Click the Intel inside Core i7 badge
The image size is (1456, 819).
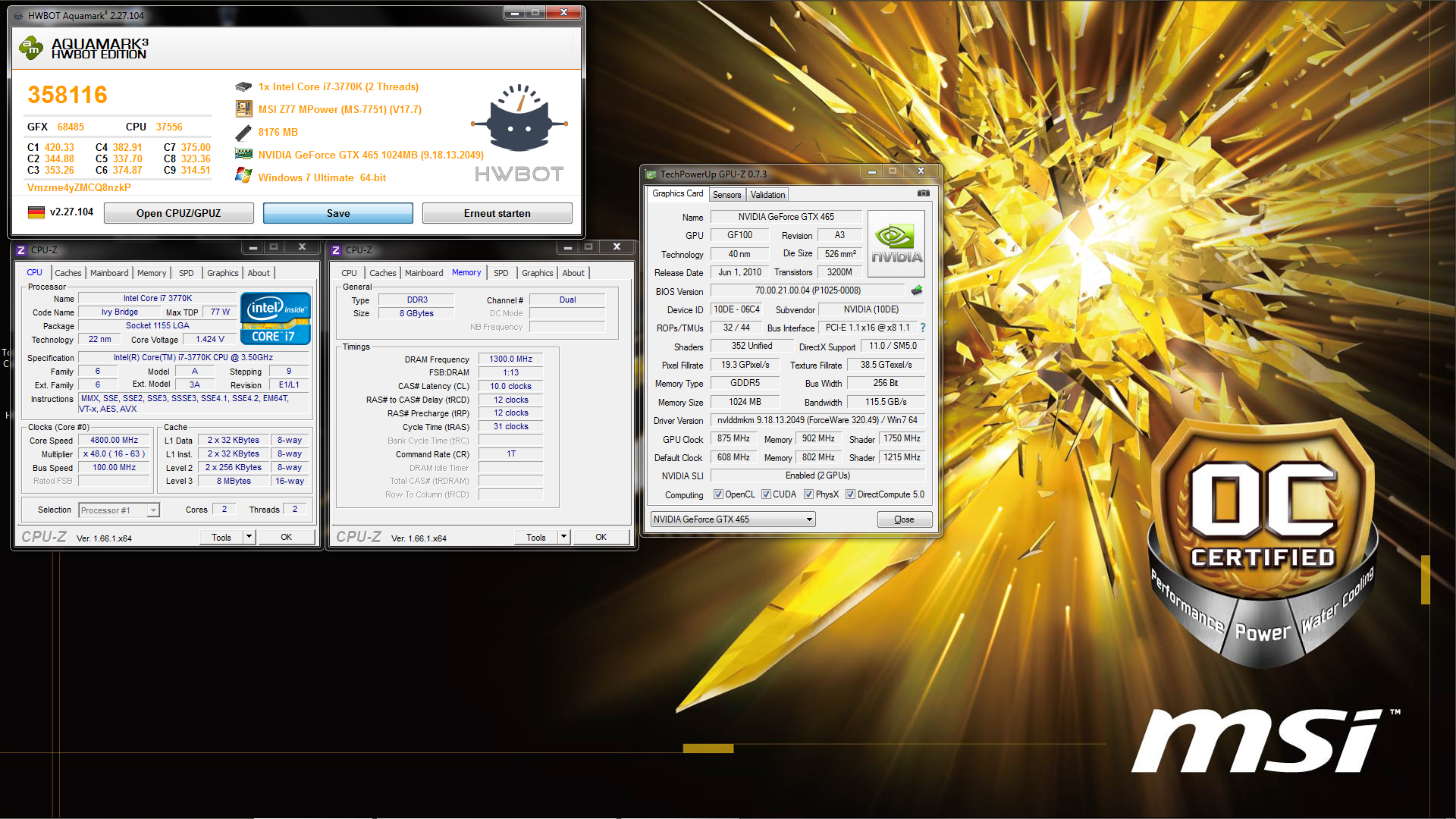click(275, 318)
